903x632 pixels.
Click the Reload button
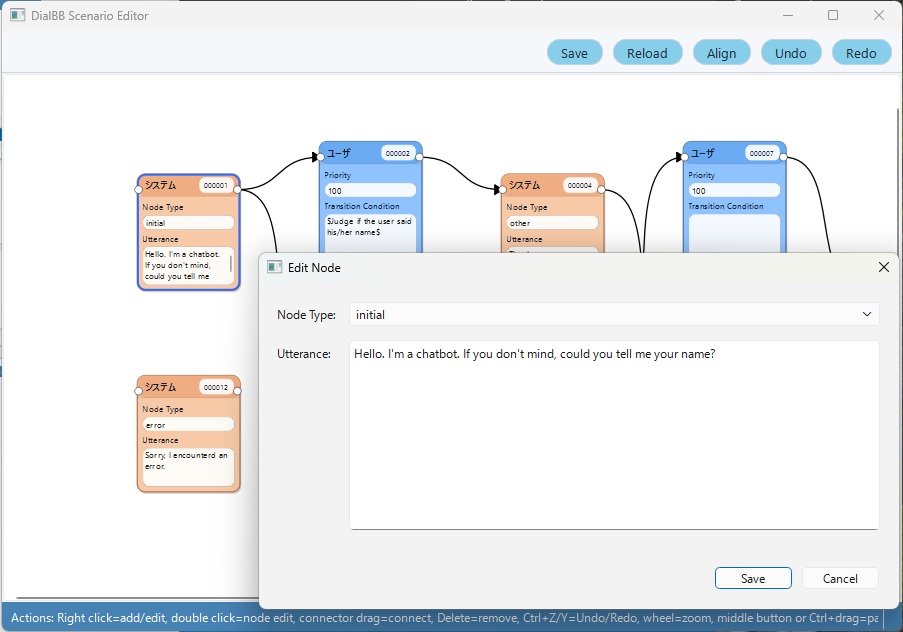coord(647,53)
